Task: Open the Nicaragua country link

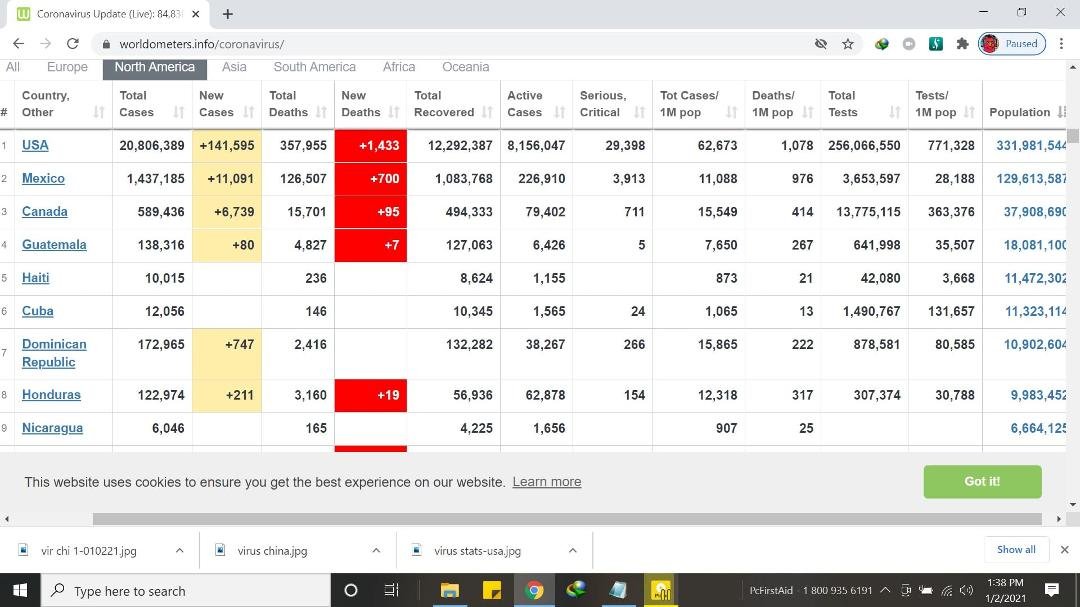Action: pos(52,428)
